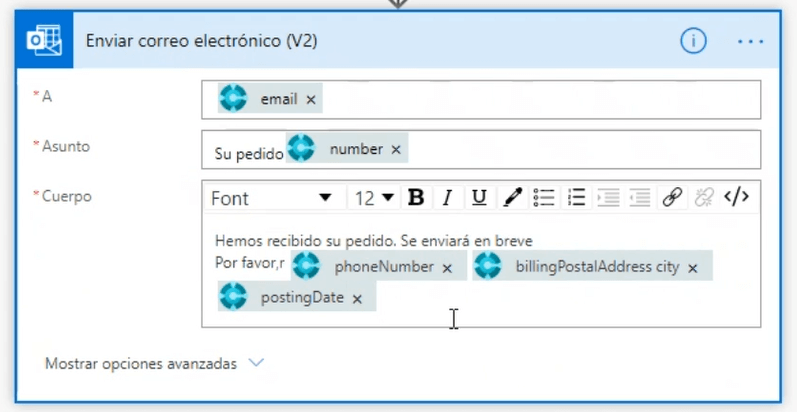Viewport: 797px width, 412px height.
Task: Toggle underline formatting in body editor
Action: coord(479,198)
